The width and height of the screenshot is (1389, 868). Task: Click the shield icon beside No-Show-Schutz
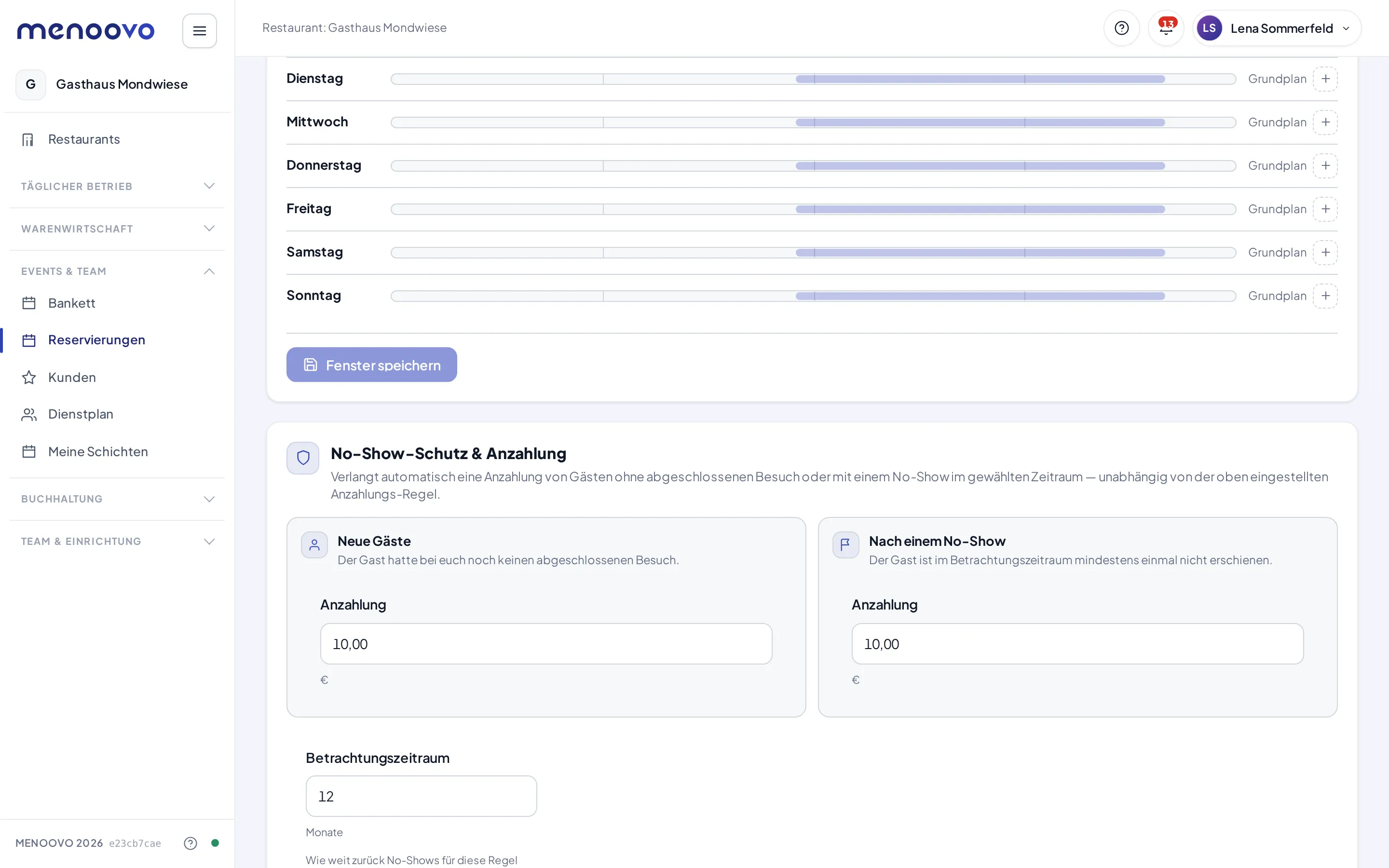click(303, 458)
